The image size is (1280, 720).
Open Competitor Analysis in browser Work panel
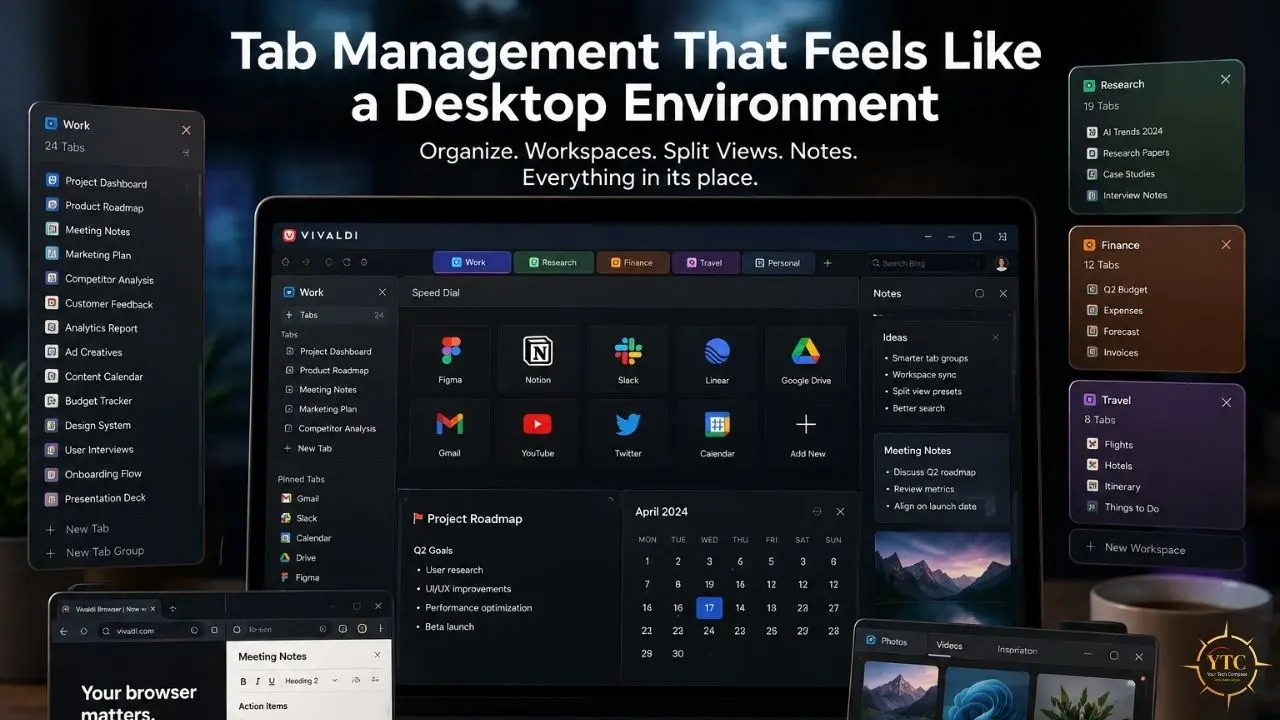tap(337, 428)
